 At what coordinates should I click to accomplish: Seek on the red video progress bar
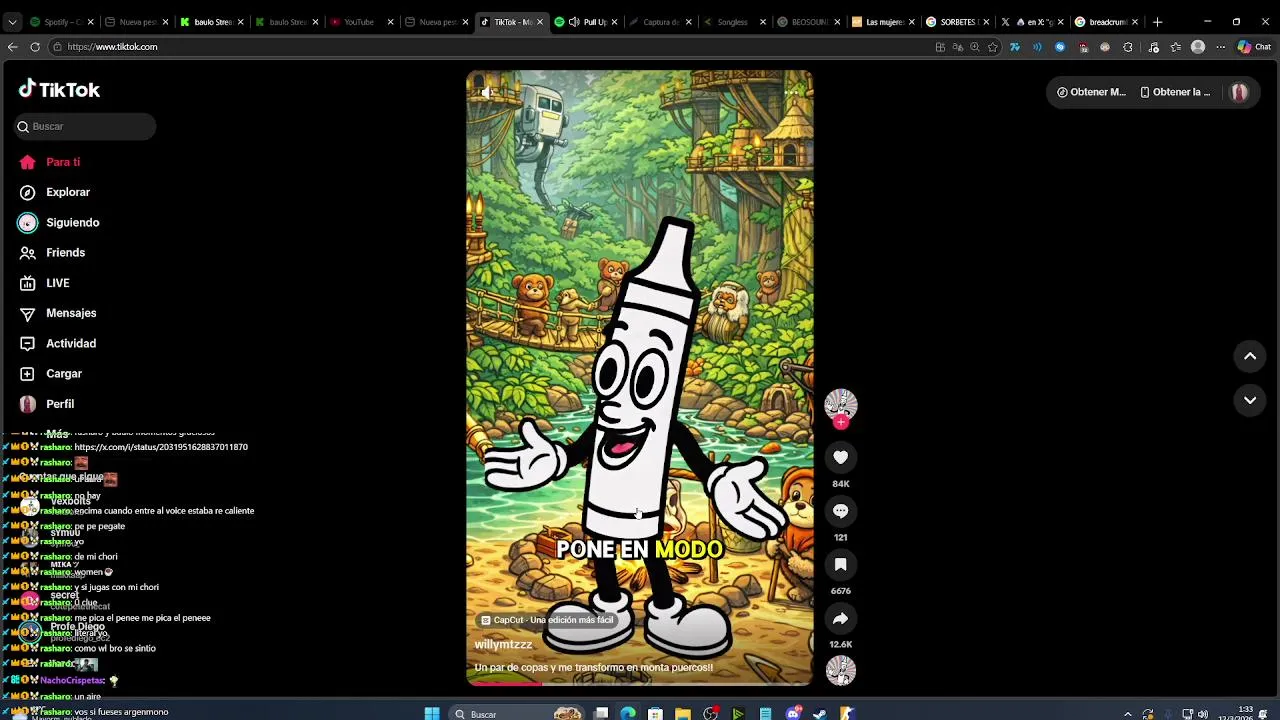point(640,684)
